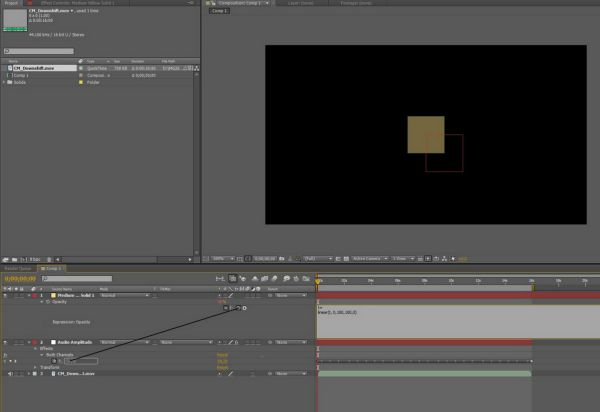
Task: Toggle the Auto-keyframe timeline button
Action: pos(296,279)
